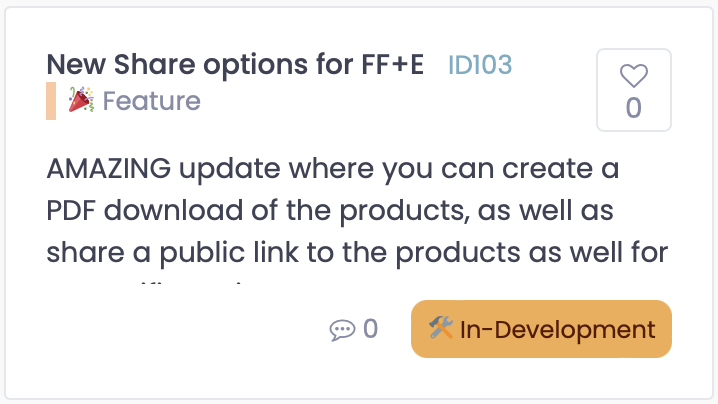The width and height of the screenshot is (718, 404).
Task: Click the In-Development label text
Action: 557,330
